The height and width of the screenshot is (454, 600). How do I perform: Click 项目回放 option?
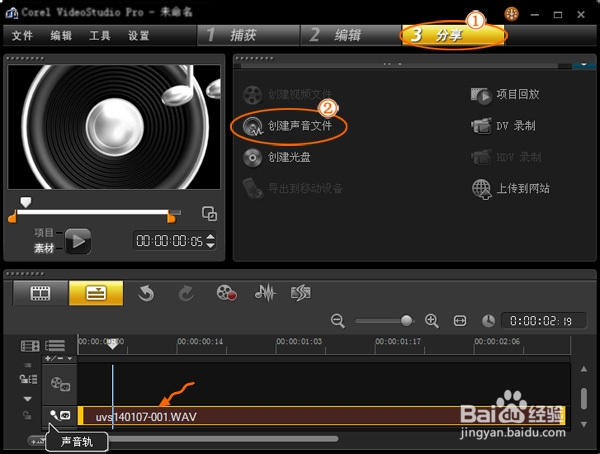click(518, 94)
